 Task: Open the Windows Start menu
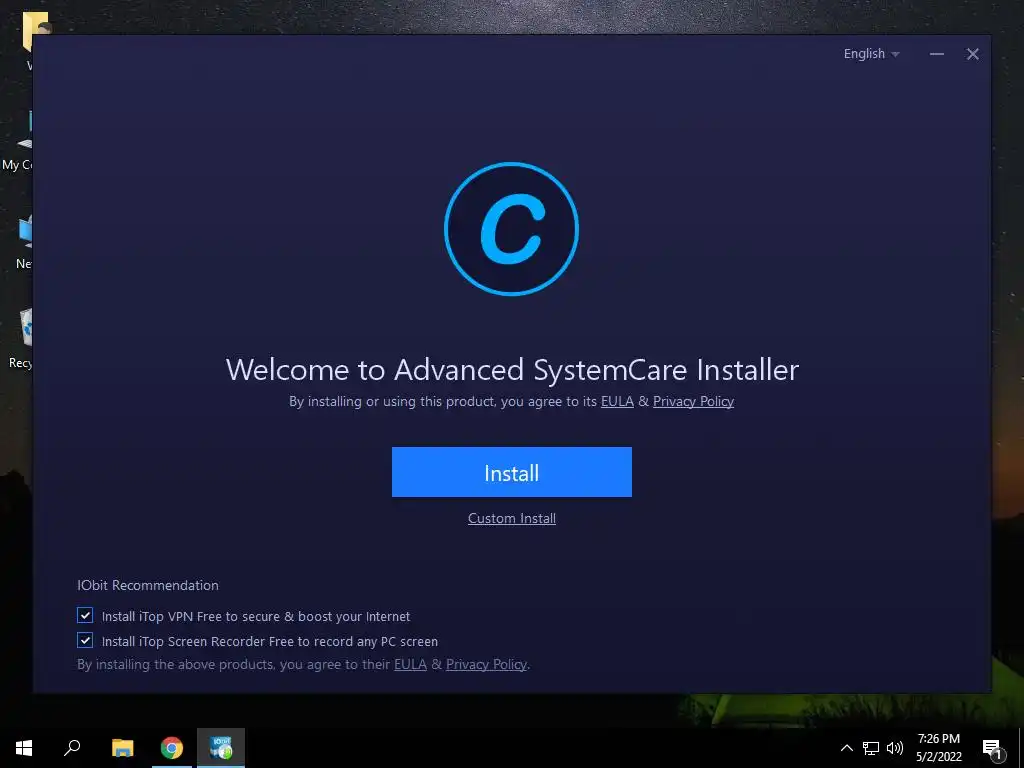[x=24, y=748]
